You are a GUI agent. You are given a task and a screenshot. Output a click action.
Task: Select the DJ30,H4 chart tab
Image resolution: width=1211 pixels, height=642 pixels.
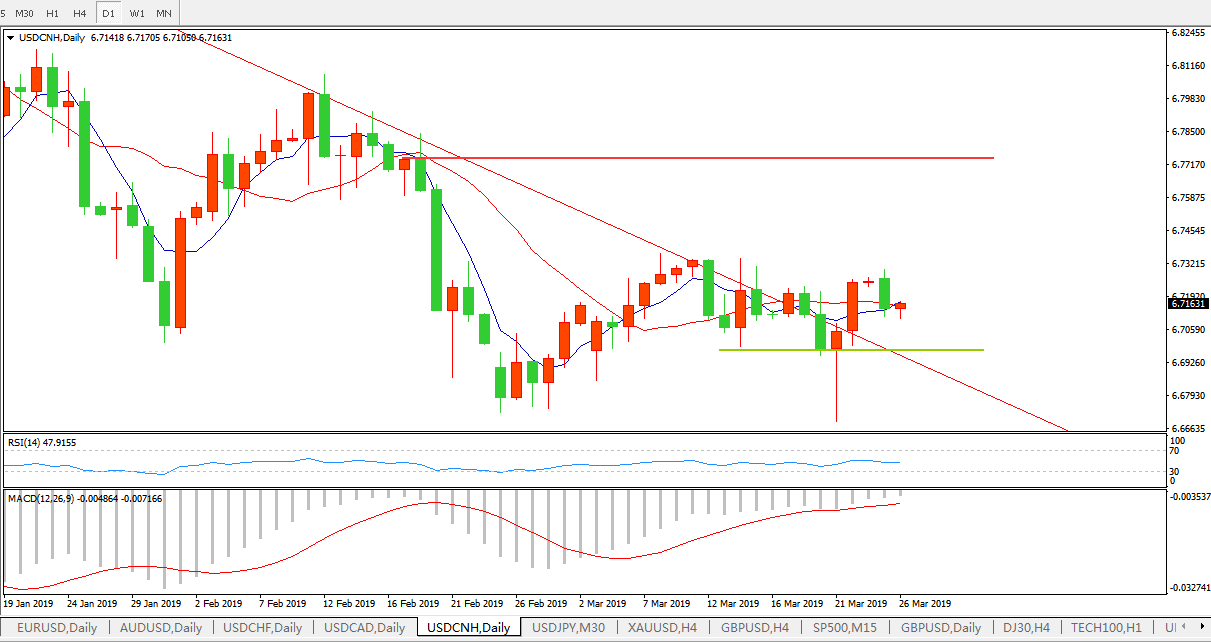pyautogui.click(x=1027, y=628)
